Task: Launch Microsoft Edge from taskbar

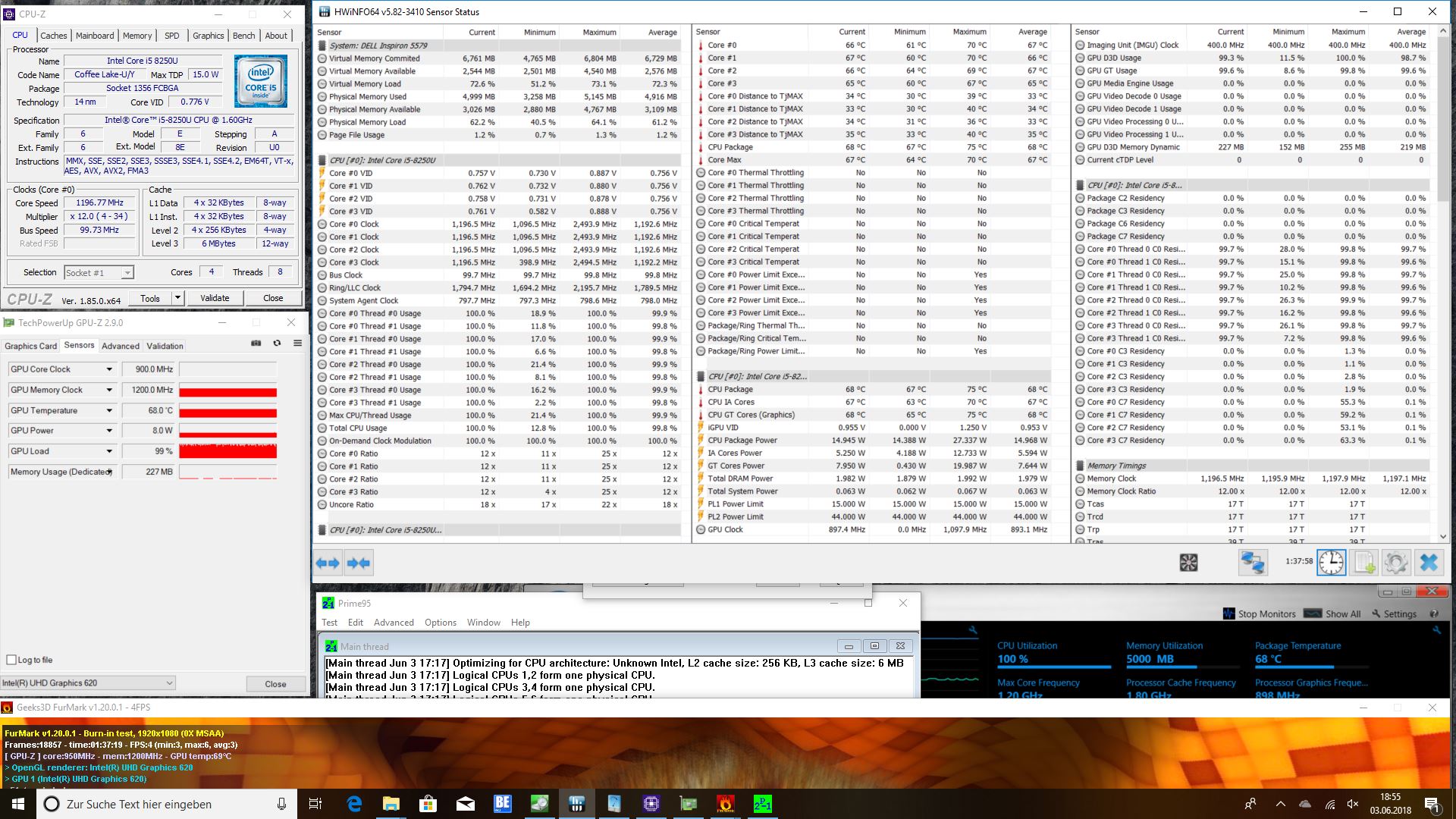Action: click(x=354, y=804)
